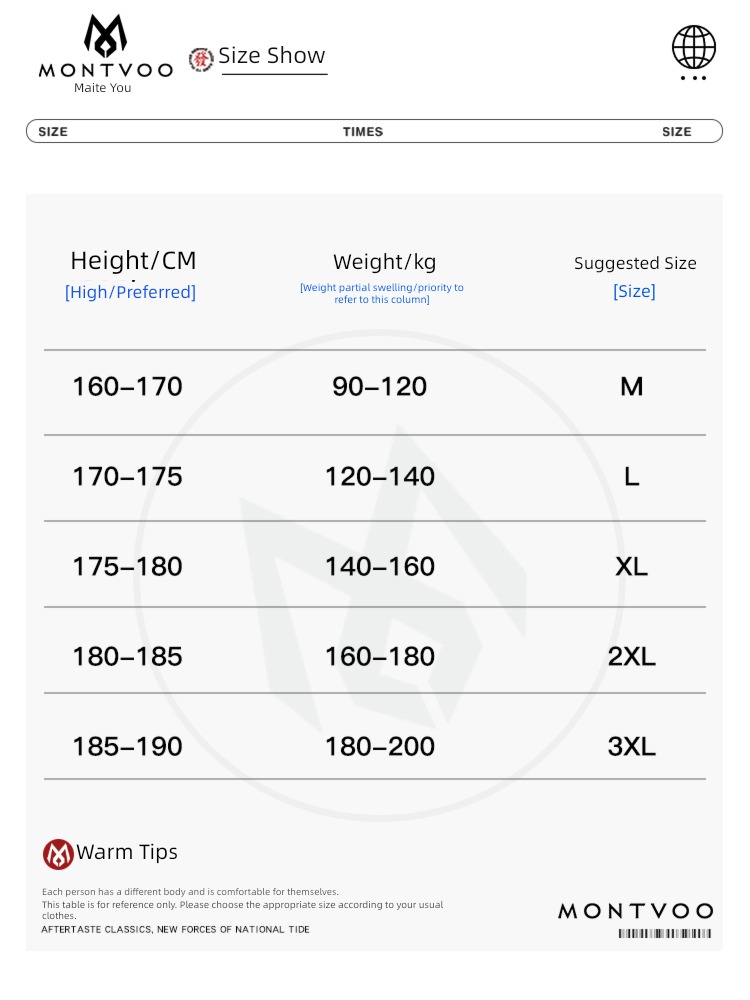The height and width of the screenshot is (1000, 750).
Task: Click the blue weight partial swelling note
Action: 382,293
